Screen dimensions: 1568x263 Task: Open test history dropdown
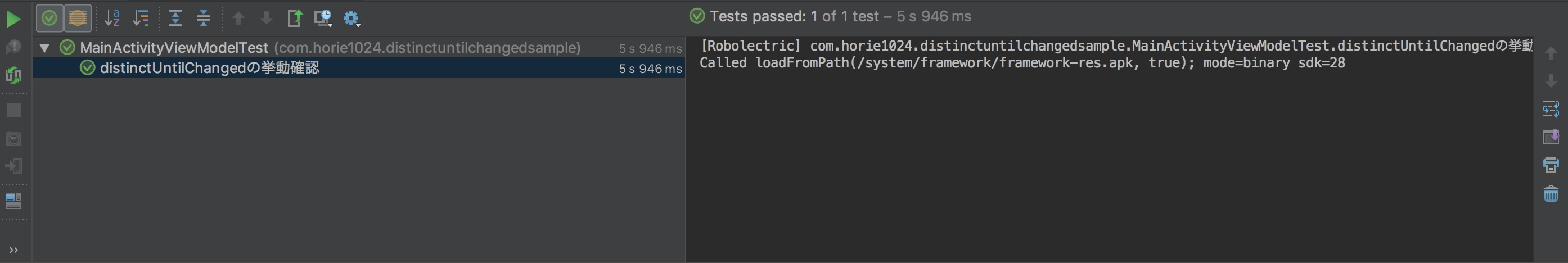(323, 18)
